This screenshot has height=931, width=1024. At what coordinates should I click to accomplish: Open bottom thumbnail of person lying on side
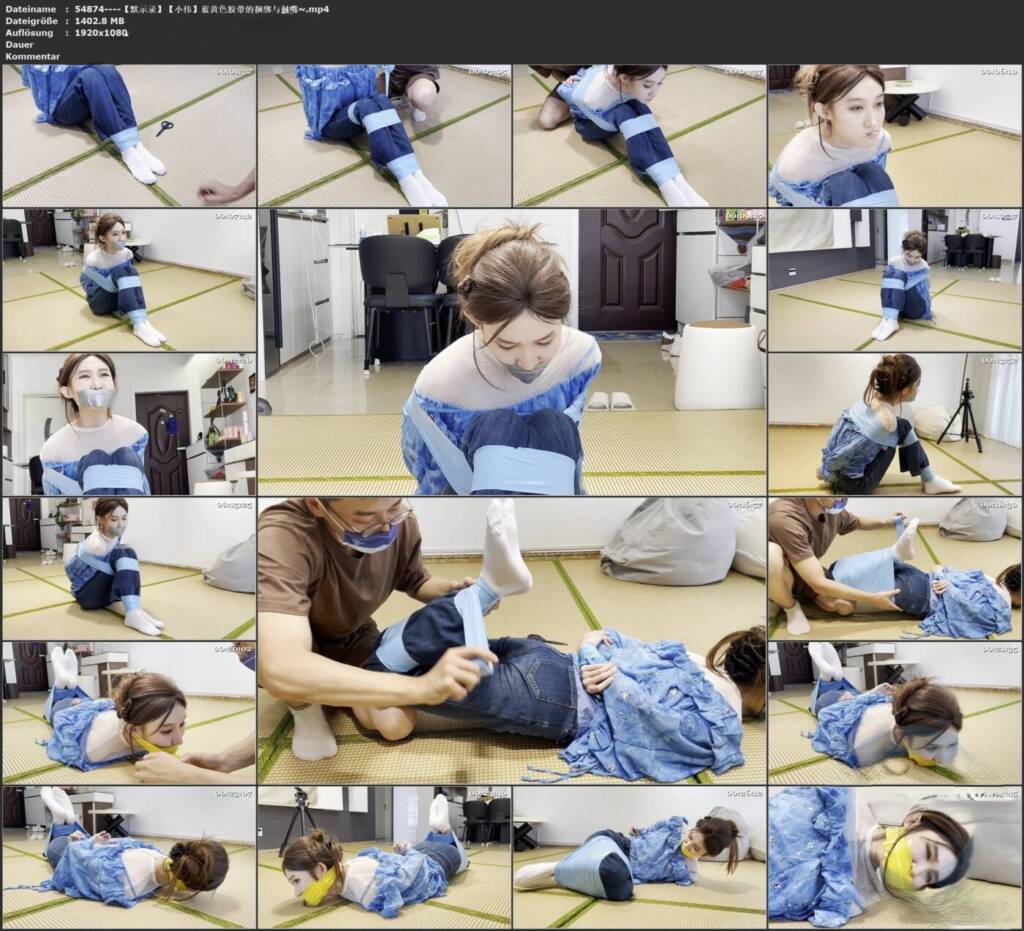coord(639,857)
